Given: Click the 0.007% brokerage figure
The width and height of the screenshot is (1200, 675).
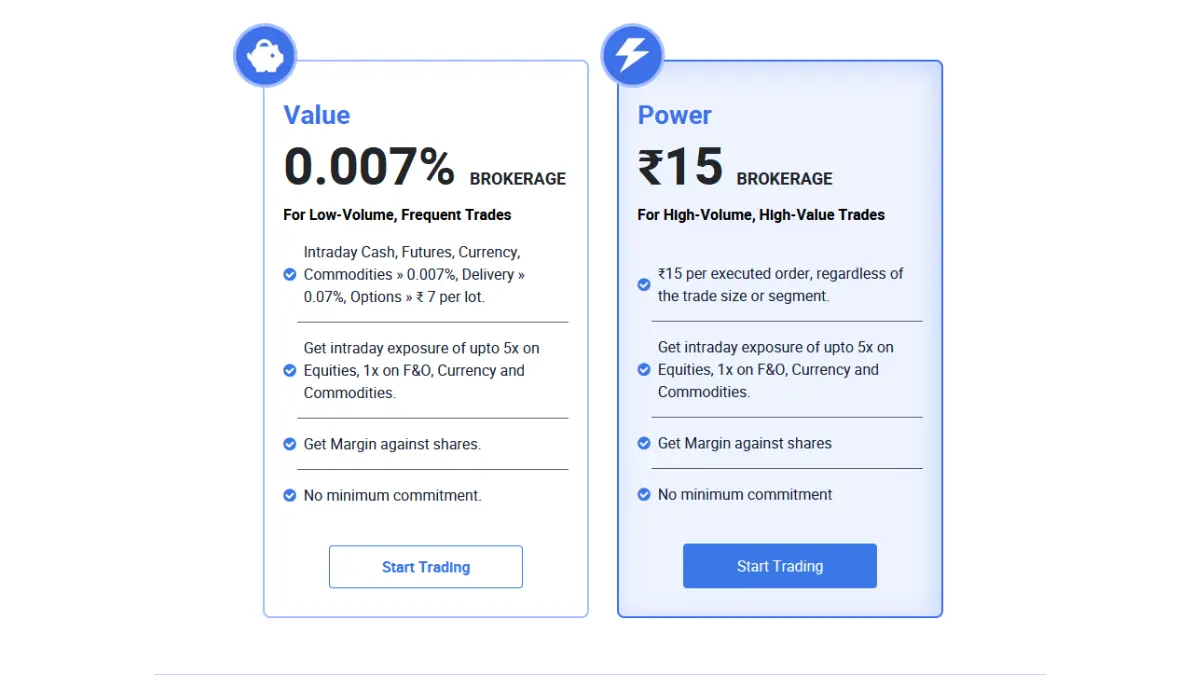Looking at the screenshot, I should [369, 167].
